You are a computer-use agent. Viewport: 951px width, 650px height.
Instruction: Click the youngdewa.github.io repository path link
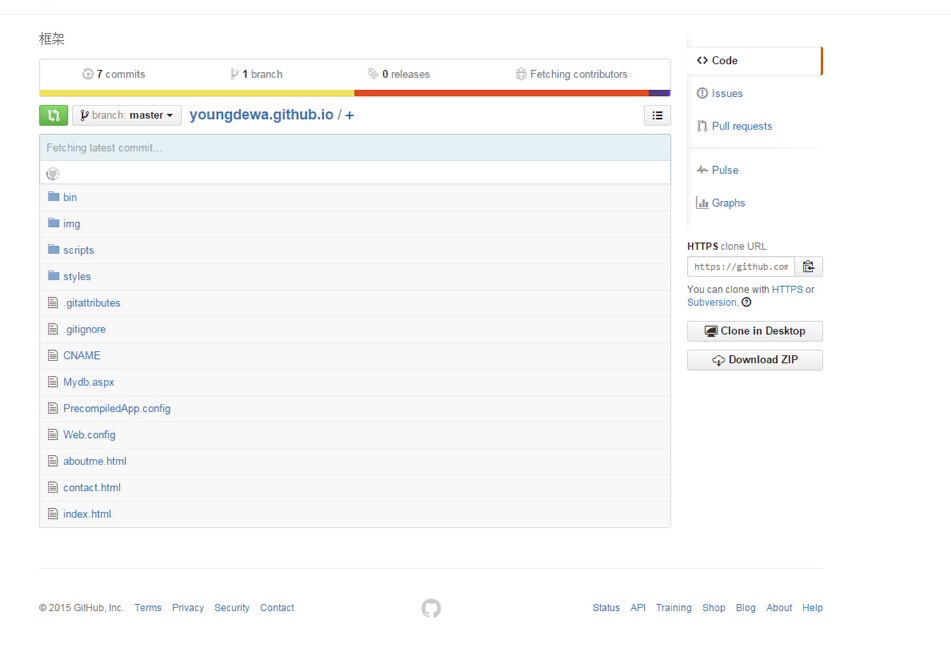pos(261,115)
